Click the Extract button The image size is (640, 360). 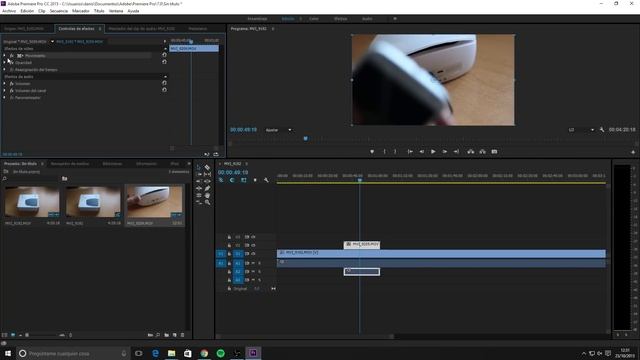click(x=482, y=151)
